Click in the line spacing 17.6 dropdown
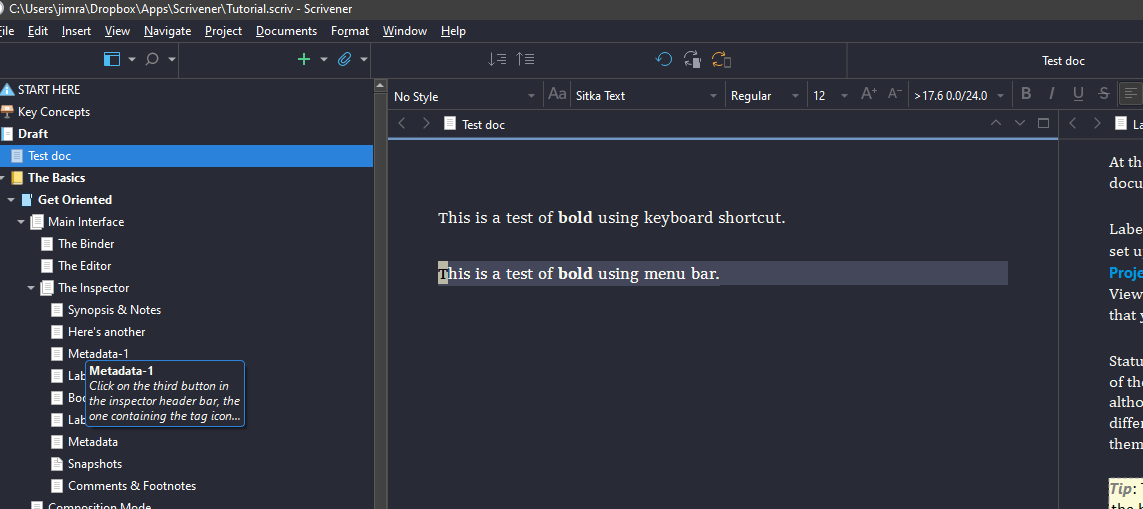This screenshot has width=1143, height=509. (956, 96)
